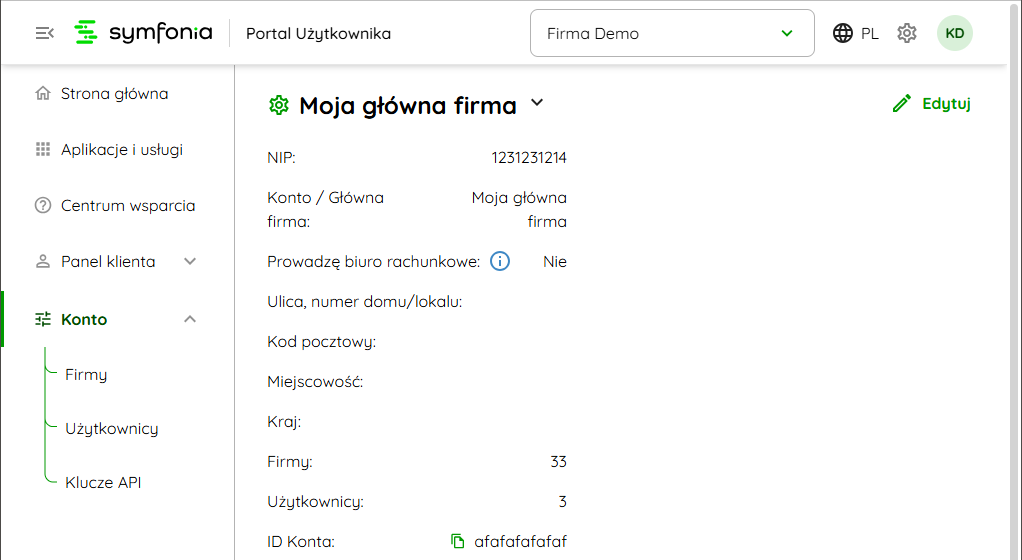
Task: Collapse the Konto menu section
Action: click(190, 320)
